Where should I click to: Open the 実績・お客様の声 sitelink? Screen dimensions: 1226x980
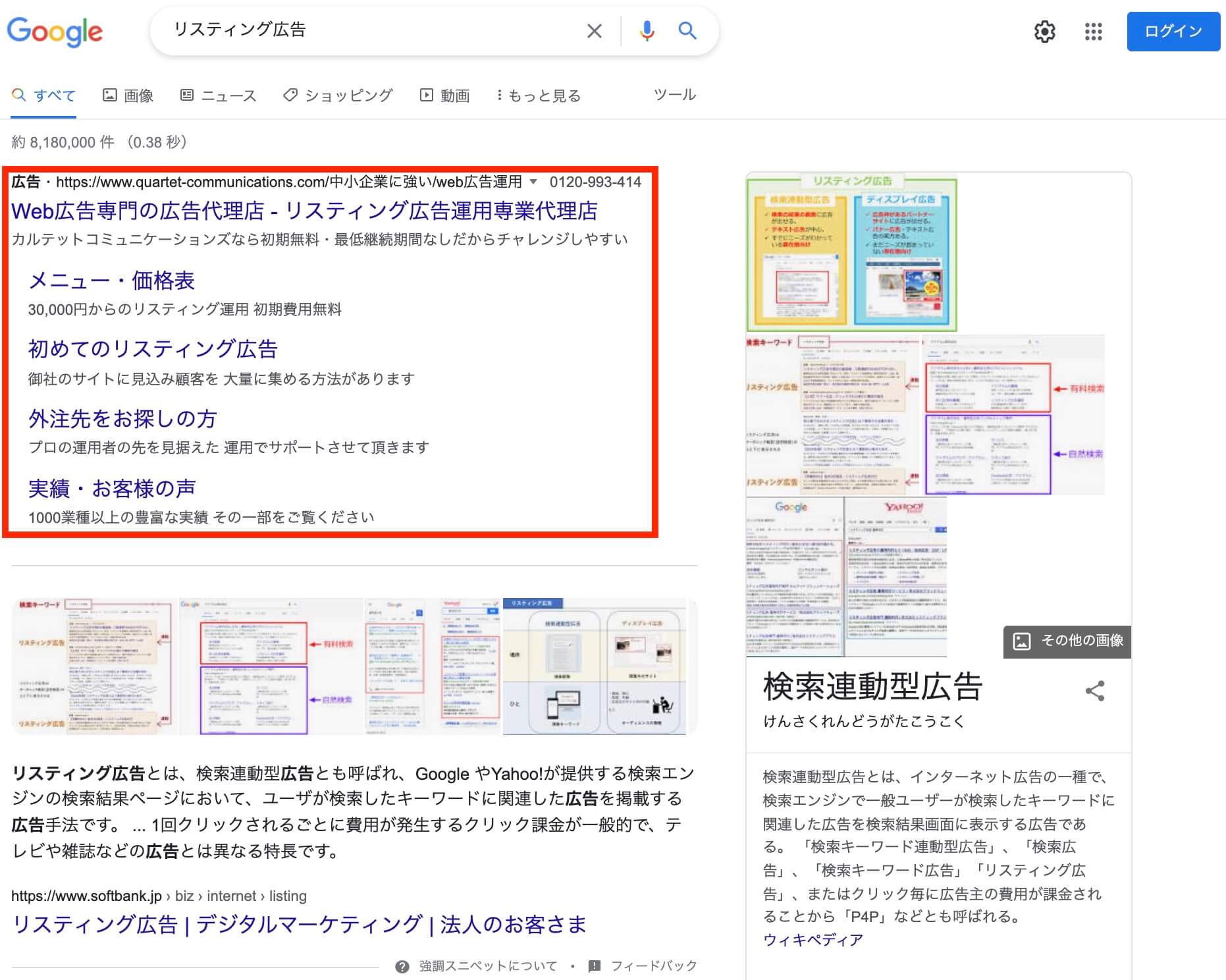click(112, 488)
